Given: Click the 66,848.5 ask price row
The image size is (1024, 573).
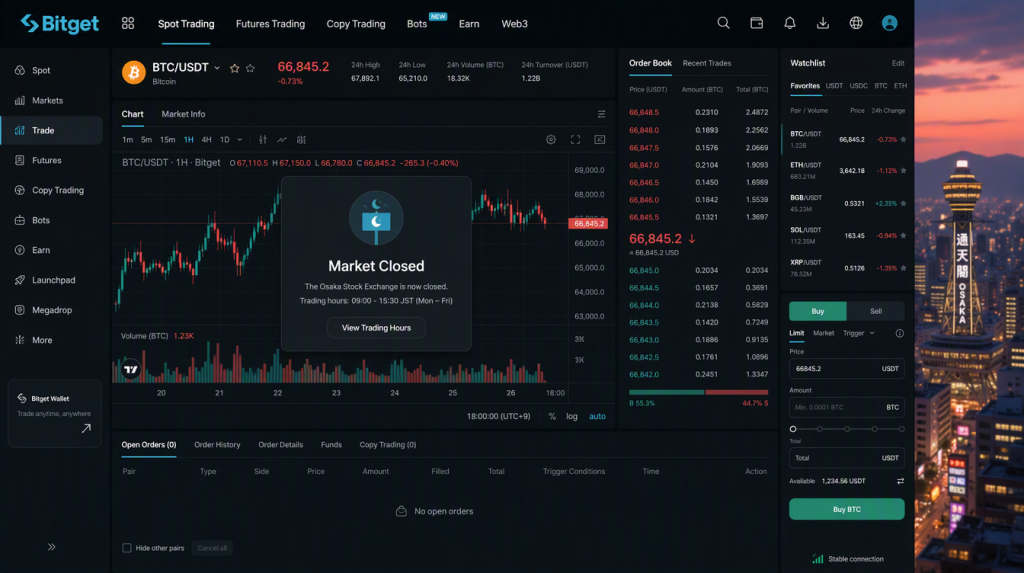Looking at the screenshot, I should point(698,112).
